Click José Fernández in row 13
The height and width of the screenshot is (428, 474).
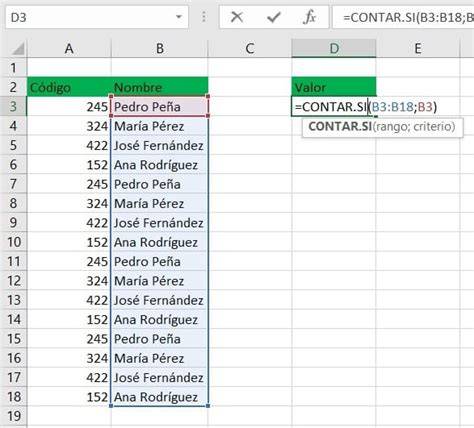coord(160,300)
